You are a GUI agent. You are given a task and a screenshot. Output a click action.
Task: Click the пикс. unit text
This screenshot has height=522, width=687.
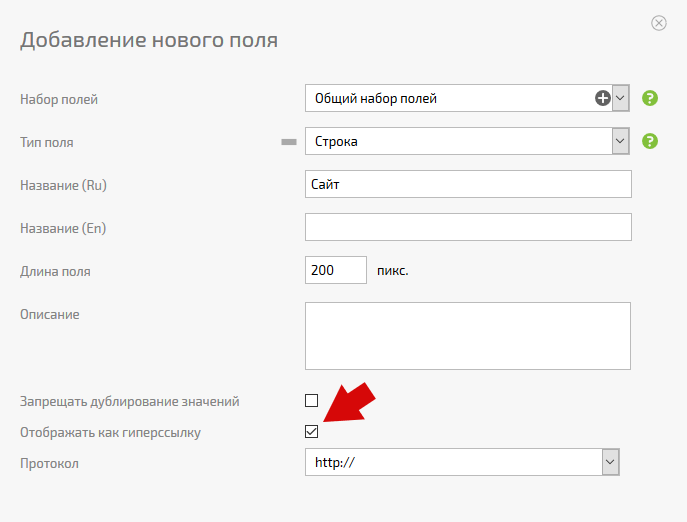[393, 271]
